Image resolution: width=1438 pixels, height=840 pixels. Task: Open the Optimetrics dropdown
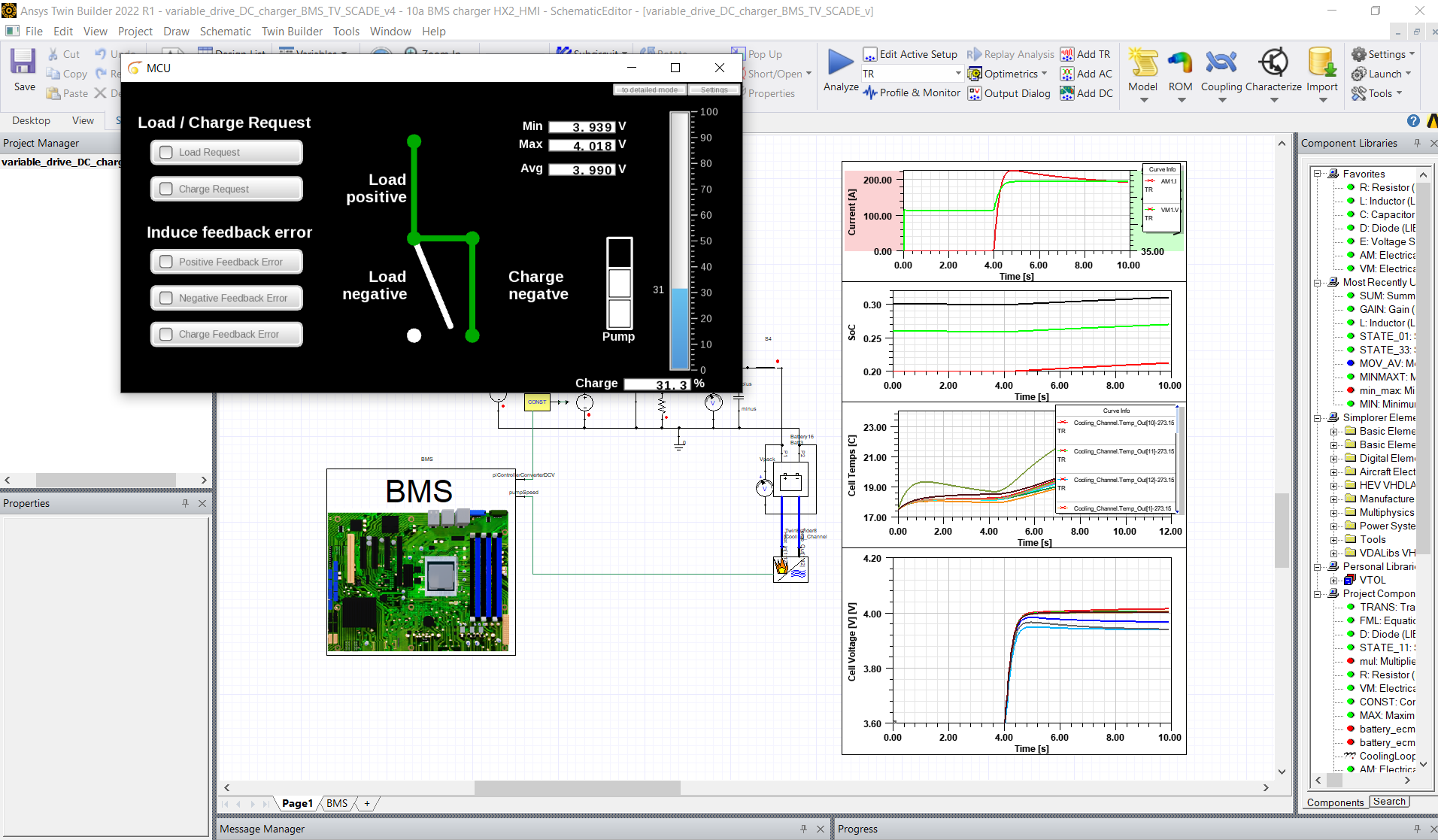pos(1008,73)
